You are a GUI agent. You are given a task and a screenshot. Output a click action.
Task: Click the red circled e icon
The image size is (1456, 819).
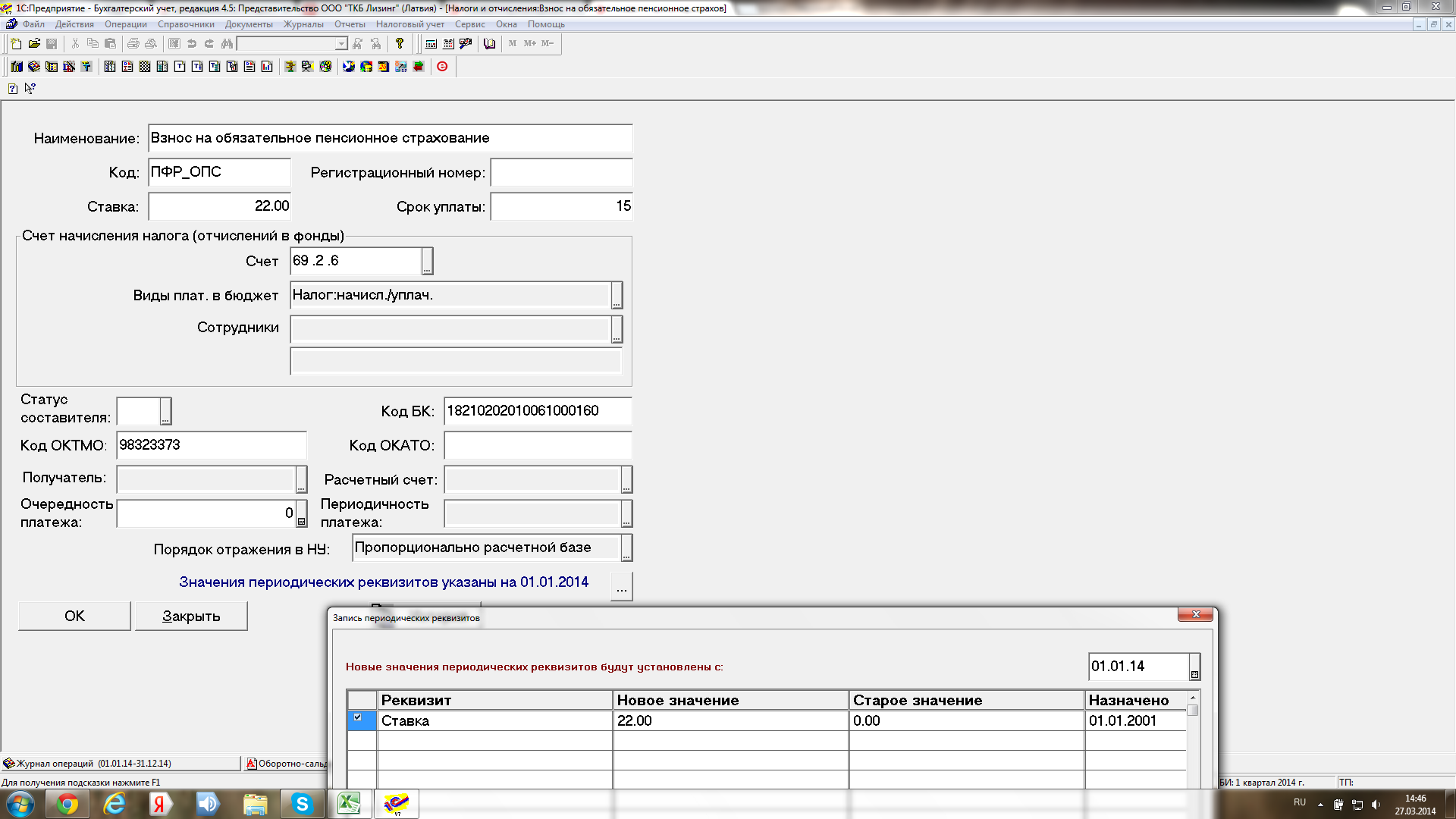click(x=442, y=67)
